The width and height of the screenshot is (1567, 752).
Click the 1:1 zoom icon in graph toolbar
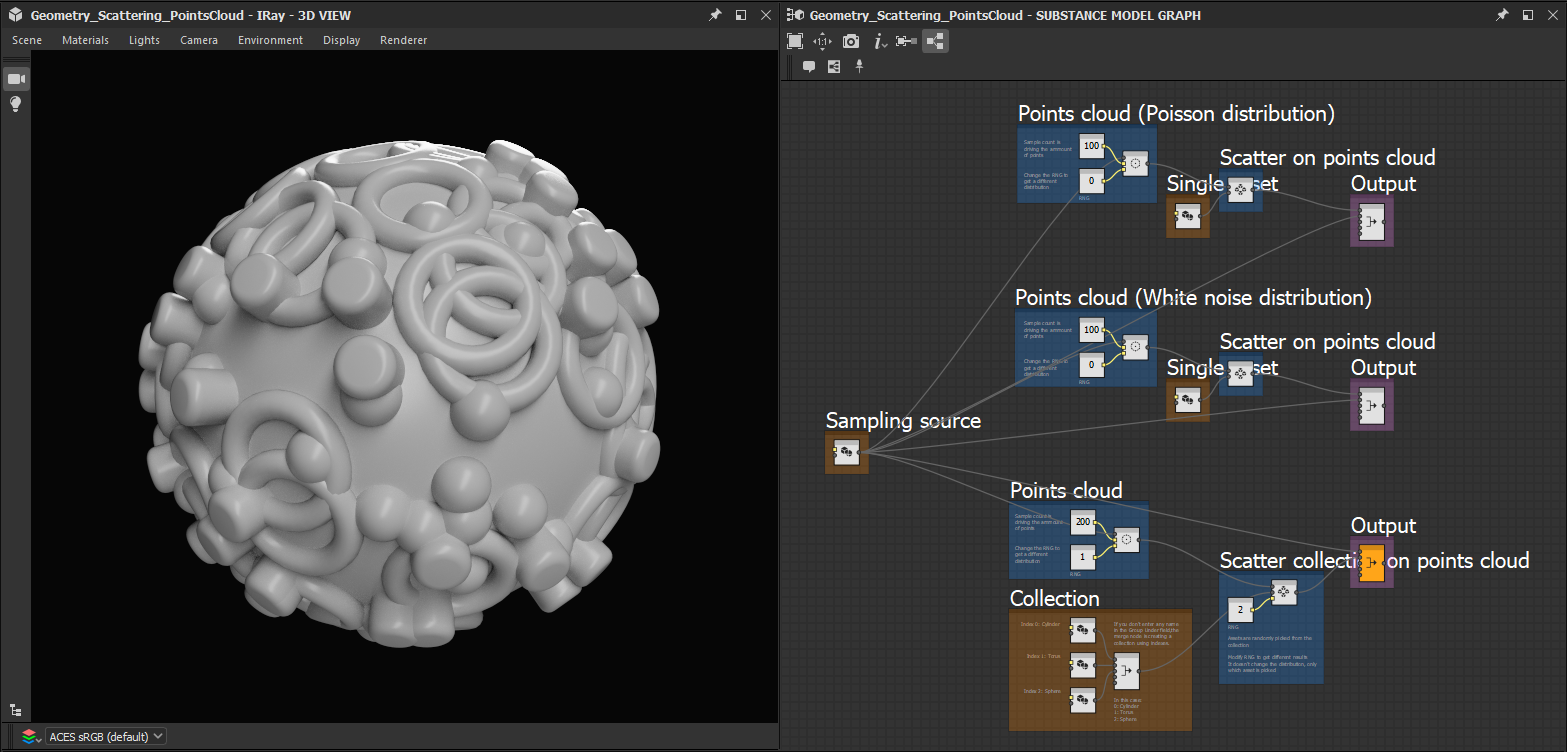pyautogui.click(x=822, y=41)
